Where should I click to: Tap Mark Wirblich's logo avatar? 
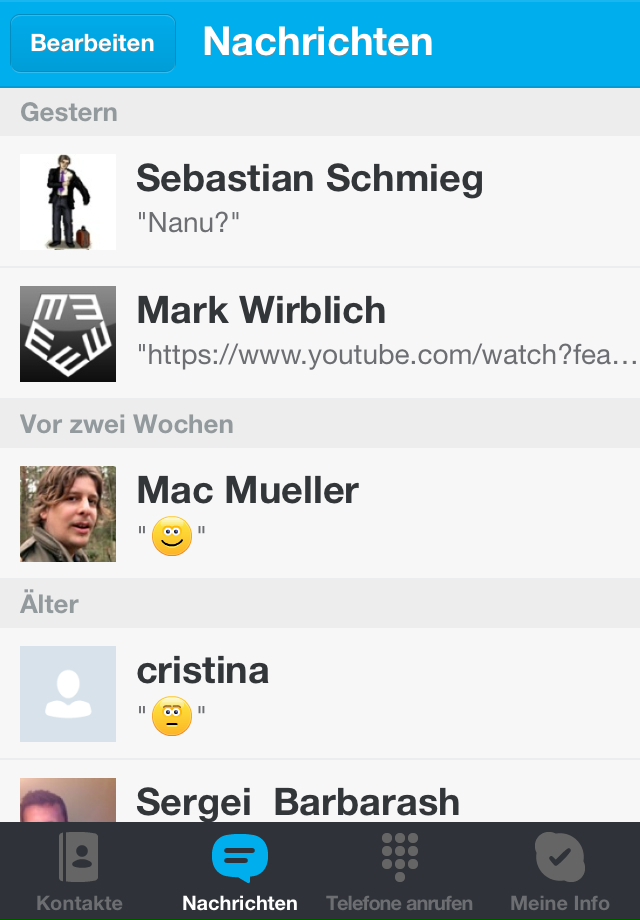[68, 334]
